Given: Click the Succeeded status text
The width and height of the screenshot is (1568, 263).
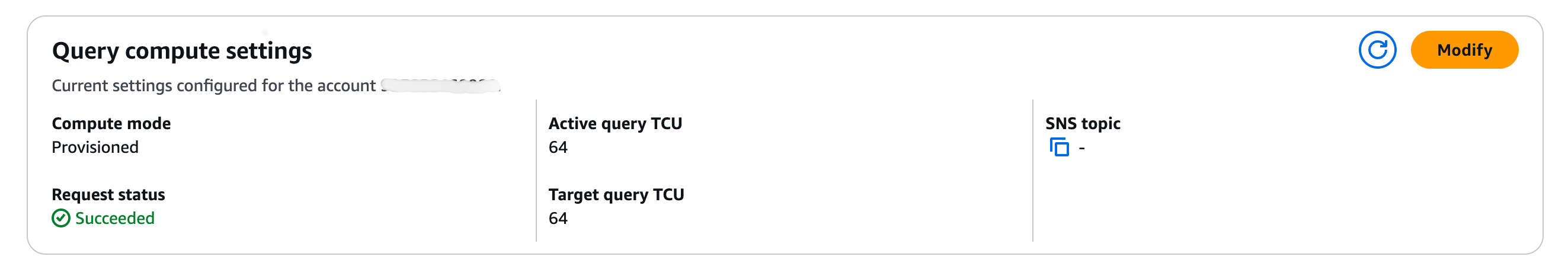Looking at the screenshot, I should coord(114,218).
